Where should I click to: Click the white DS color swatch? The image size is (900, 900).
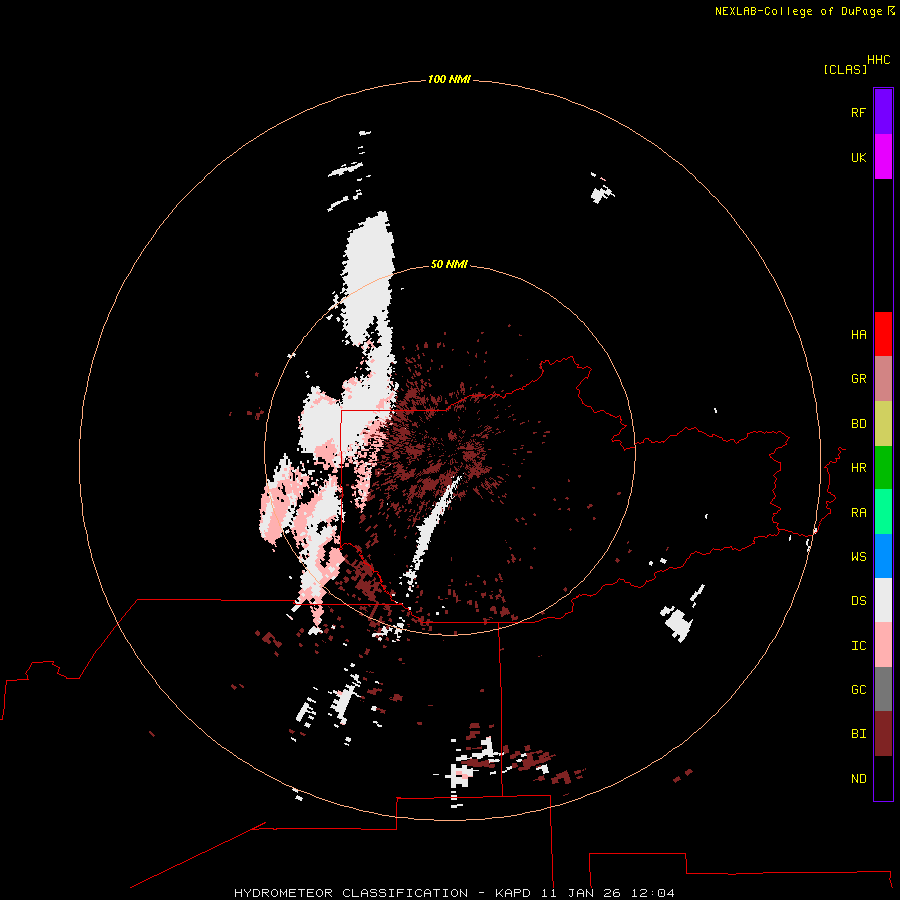883,600
